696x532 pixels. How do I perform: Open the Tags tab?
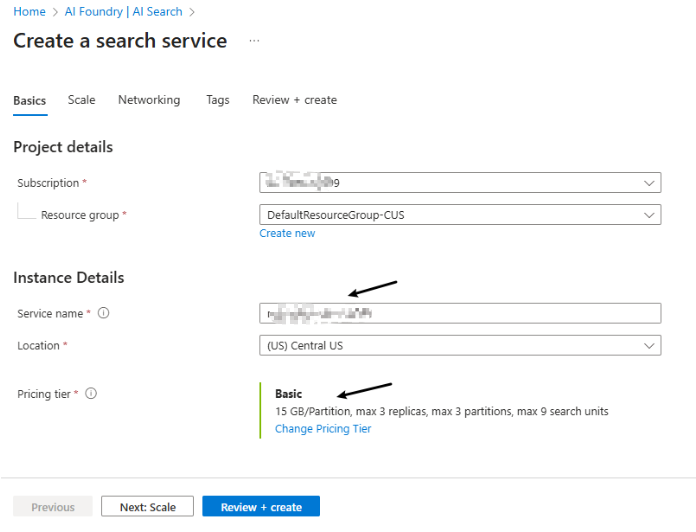pos(218,100)
